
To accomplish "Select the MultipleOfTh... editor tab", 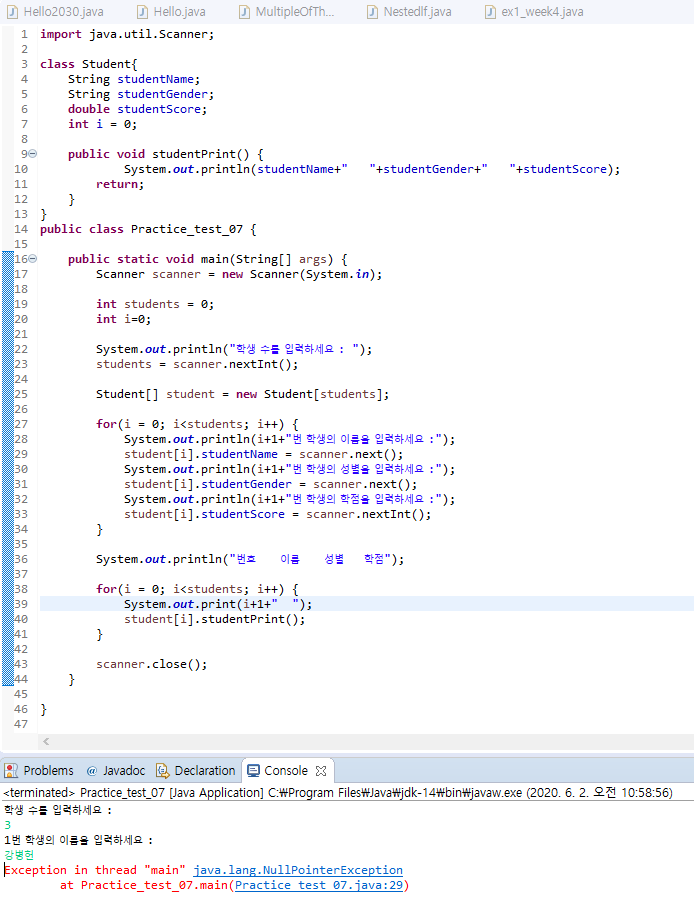I will click(x=294, y=12).
